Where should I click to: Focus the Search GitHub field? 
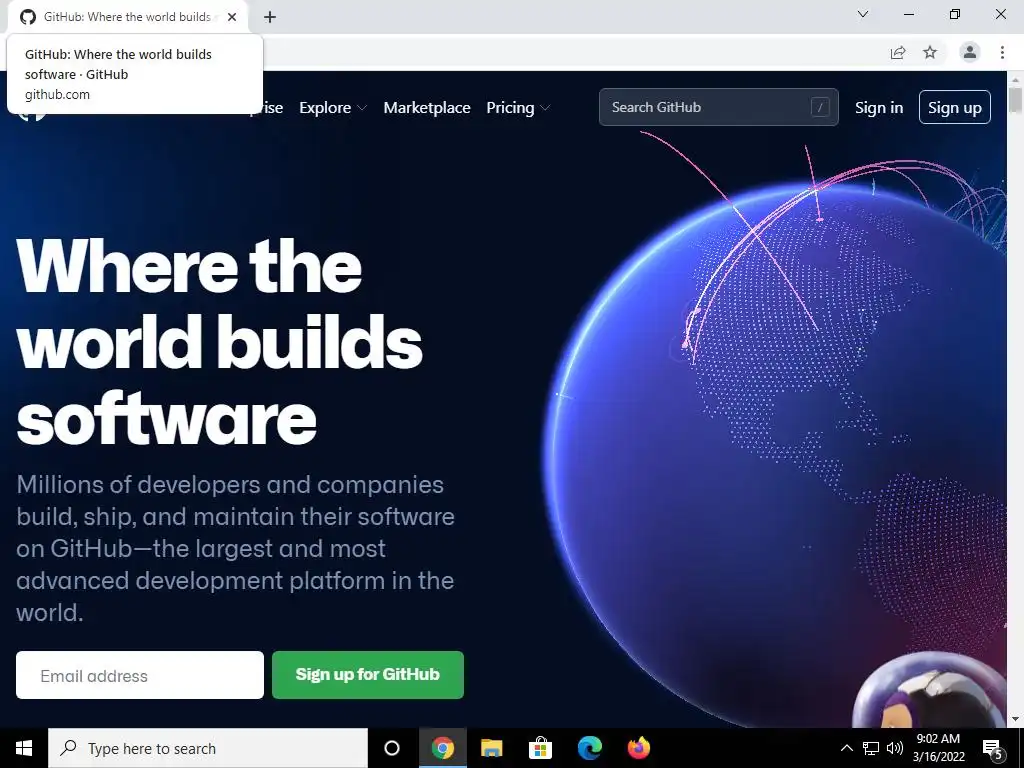point(718,107)
